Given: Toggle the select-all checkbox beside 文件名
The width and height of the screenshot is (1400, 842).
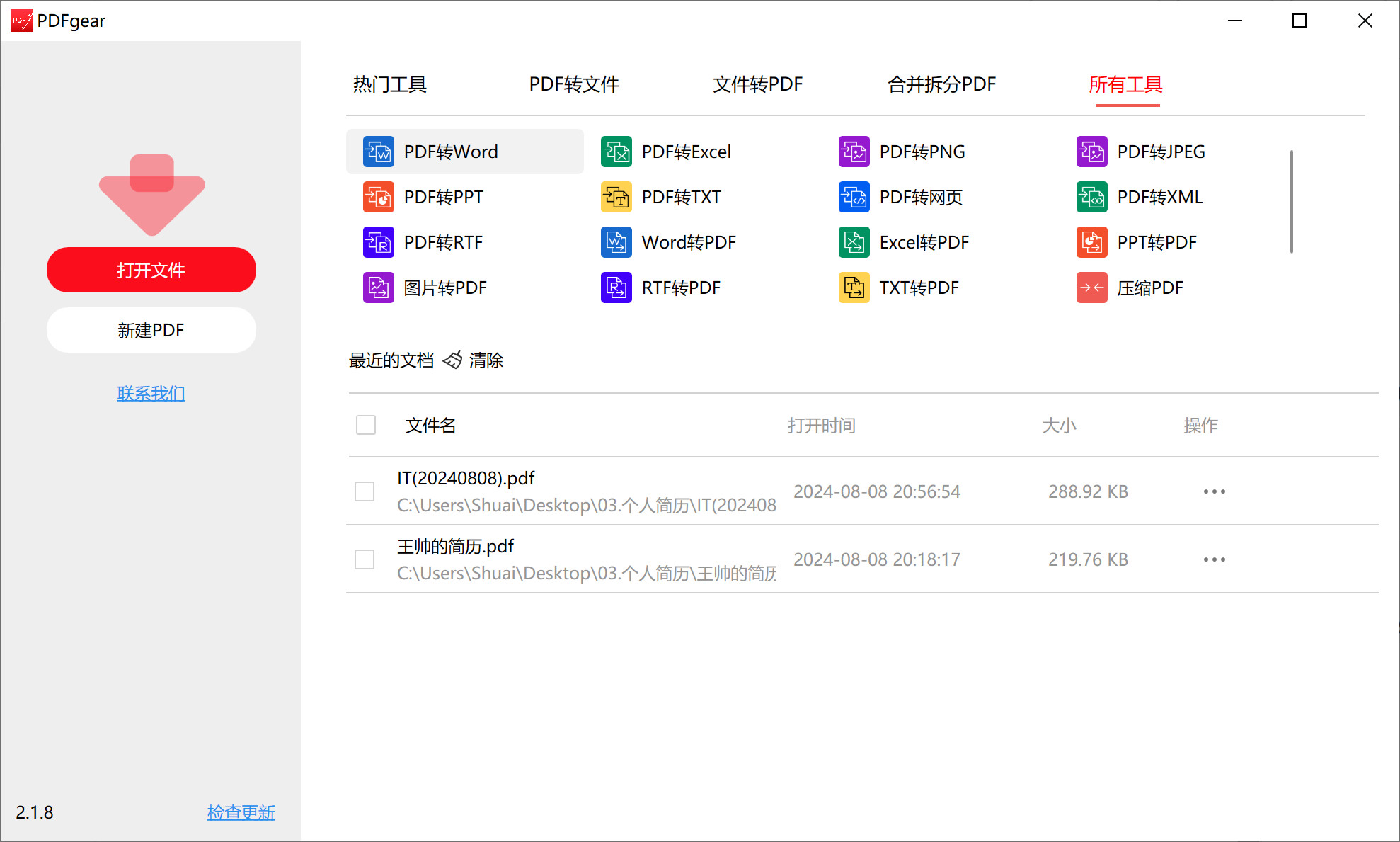Looking at the screenshot, I should point(366,425).
